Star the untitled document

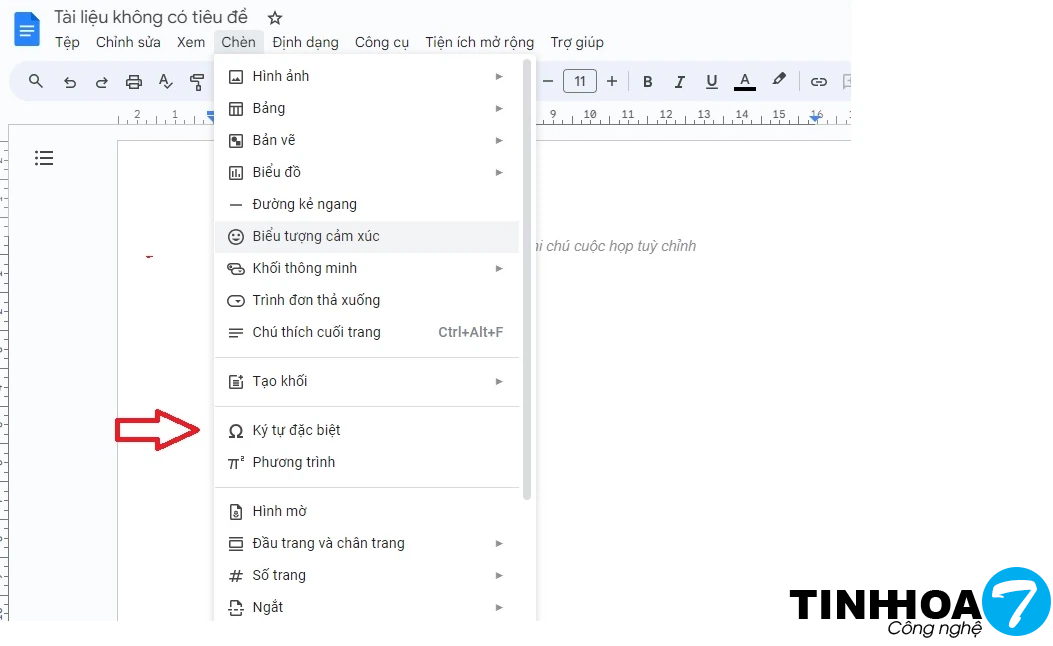coord(275,18)
